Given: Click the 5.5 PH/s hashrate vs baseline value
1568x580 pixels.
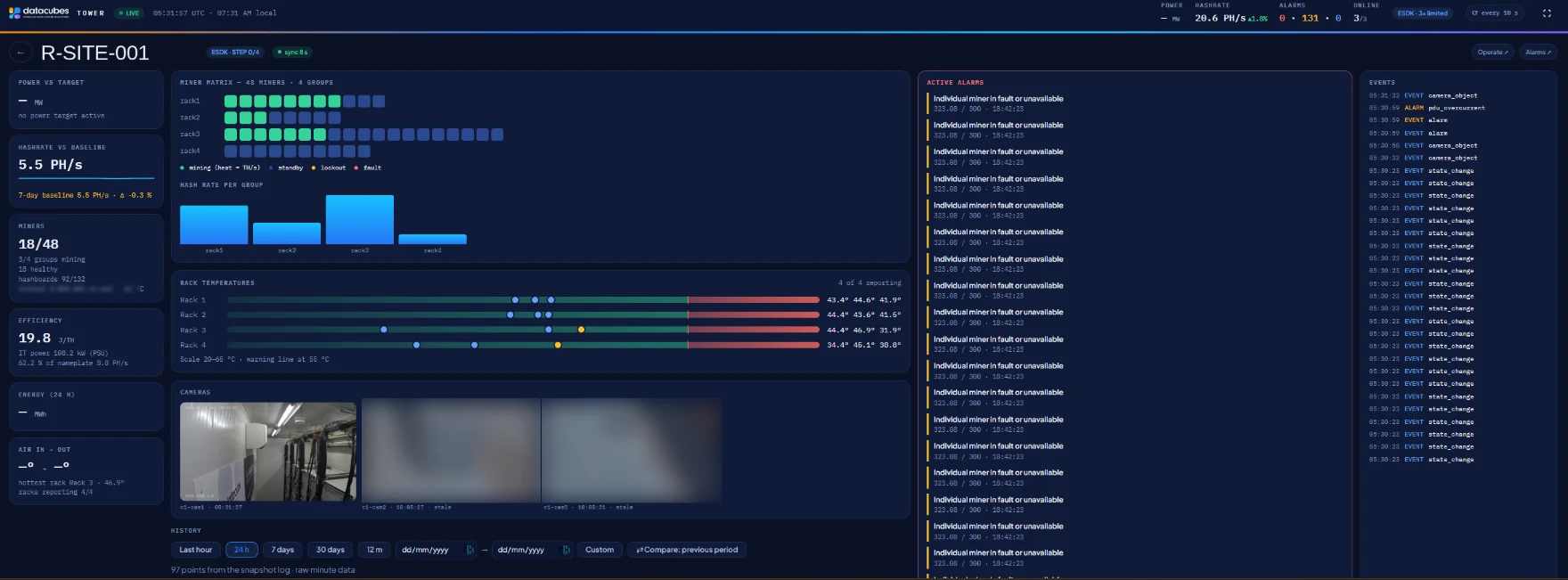Looking at the screenshot, I should point(51,165).
